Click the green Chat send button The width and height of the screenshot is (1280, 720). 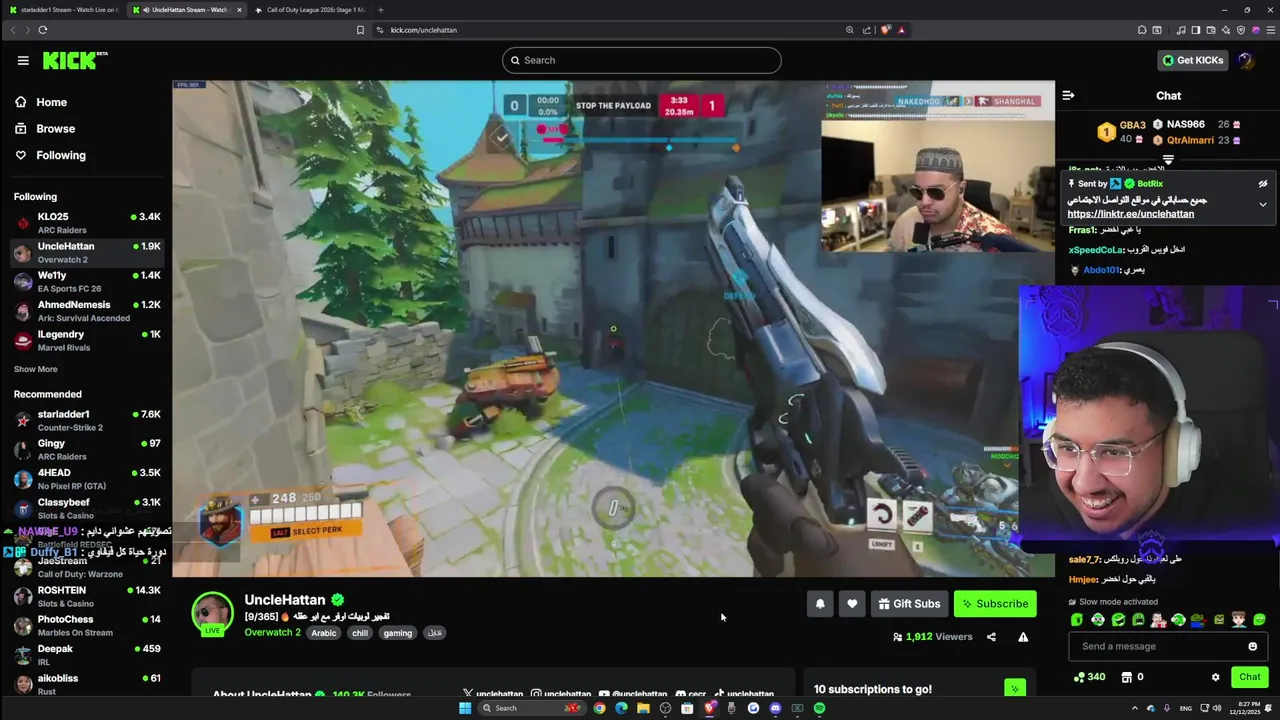coord(1250,677)
